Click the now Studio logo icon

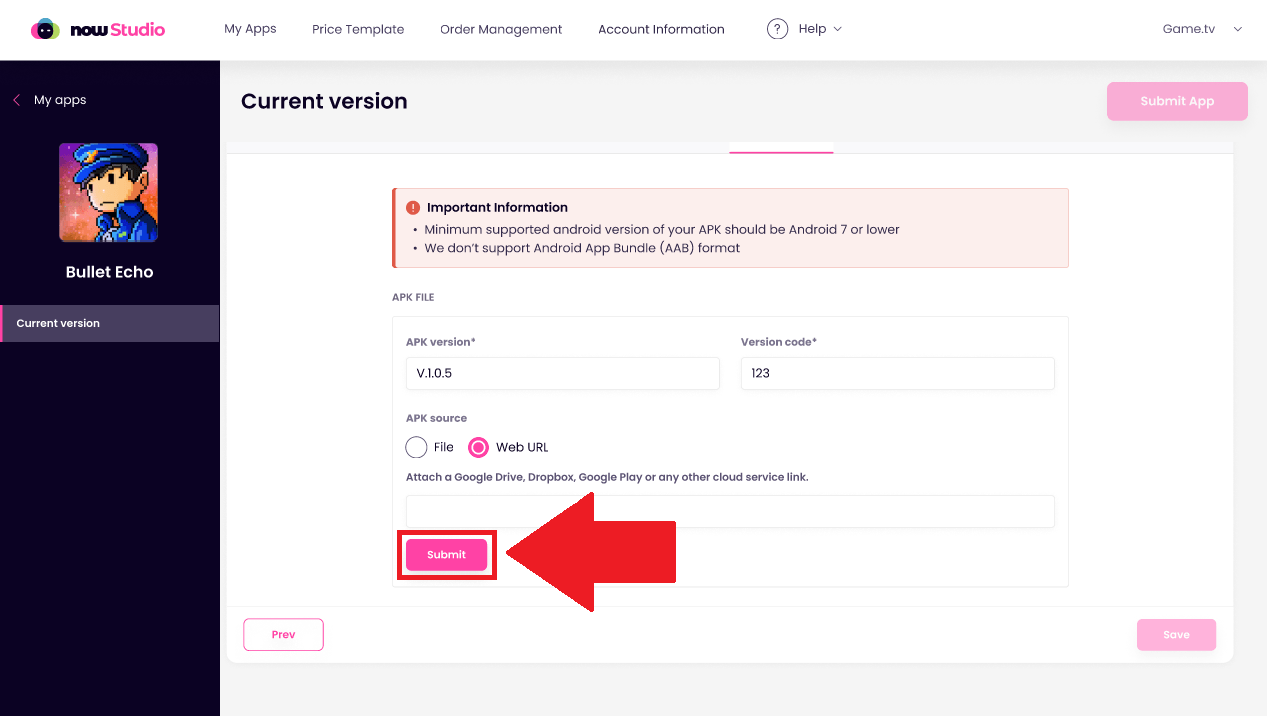tap(45, 30)
